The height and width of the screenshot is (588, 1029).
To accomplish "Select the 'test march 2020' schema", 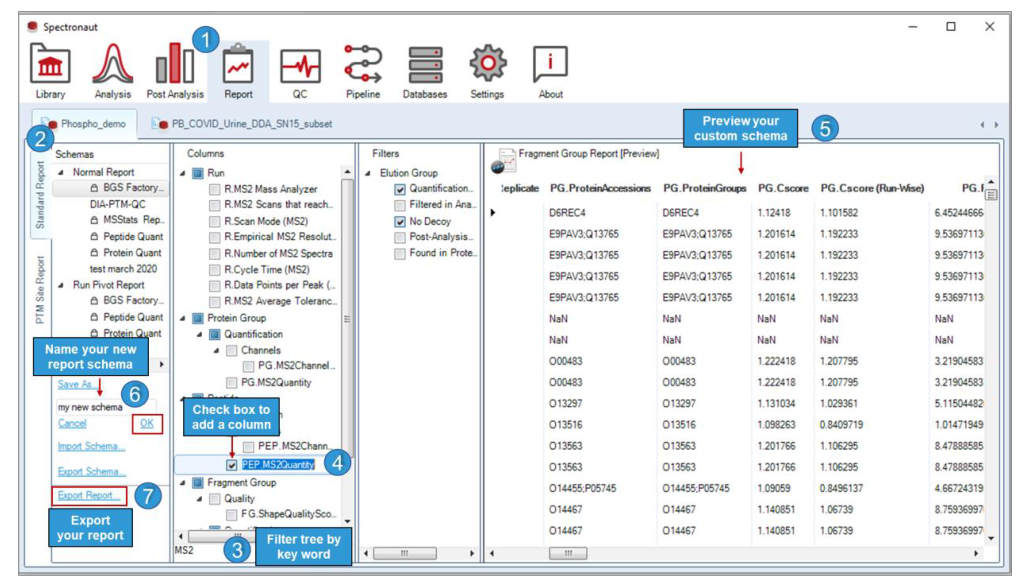I will pos(123,269).
